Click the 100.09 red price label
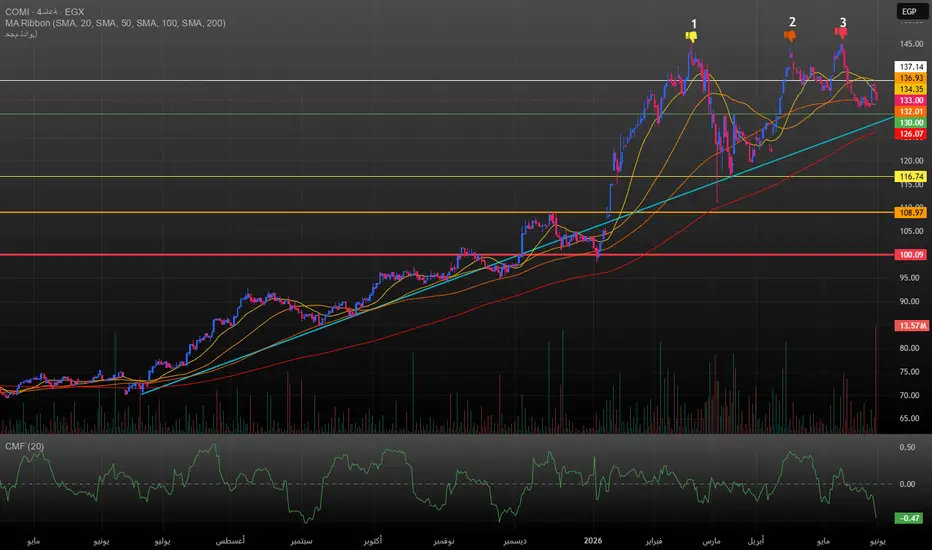Screen dimensions: 932x550 point(911,254)
